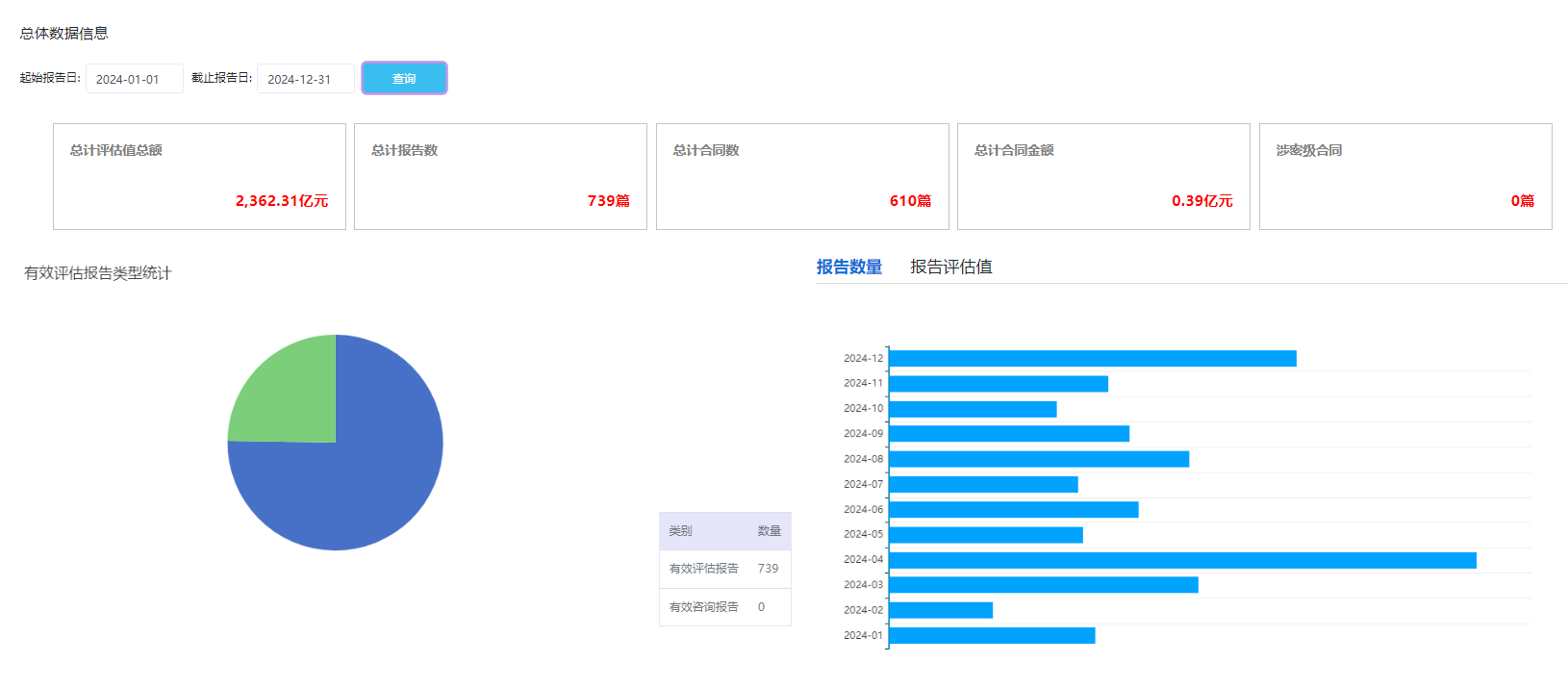Click the 2024-02 bar in chart
The height and width of the screenshot is (688, 1568).
pos(941,610)
